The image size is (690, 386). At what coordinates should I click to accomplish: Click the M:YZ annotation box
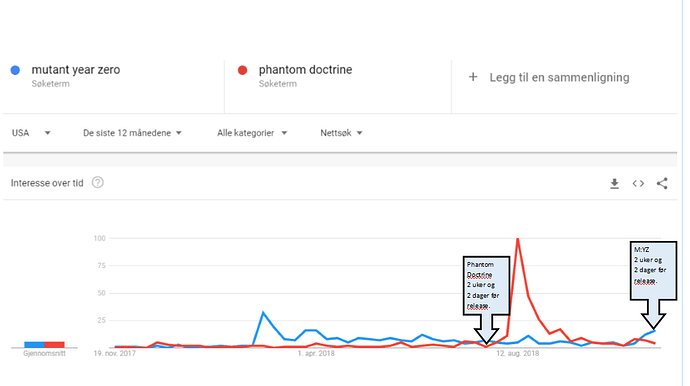(x=653, y=271)
